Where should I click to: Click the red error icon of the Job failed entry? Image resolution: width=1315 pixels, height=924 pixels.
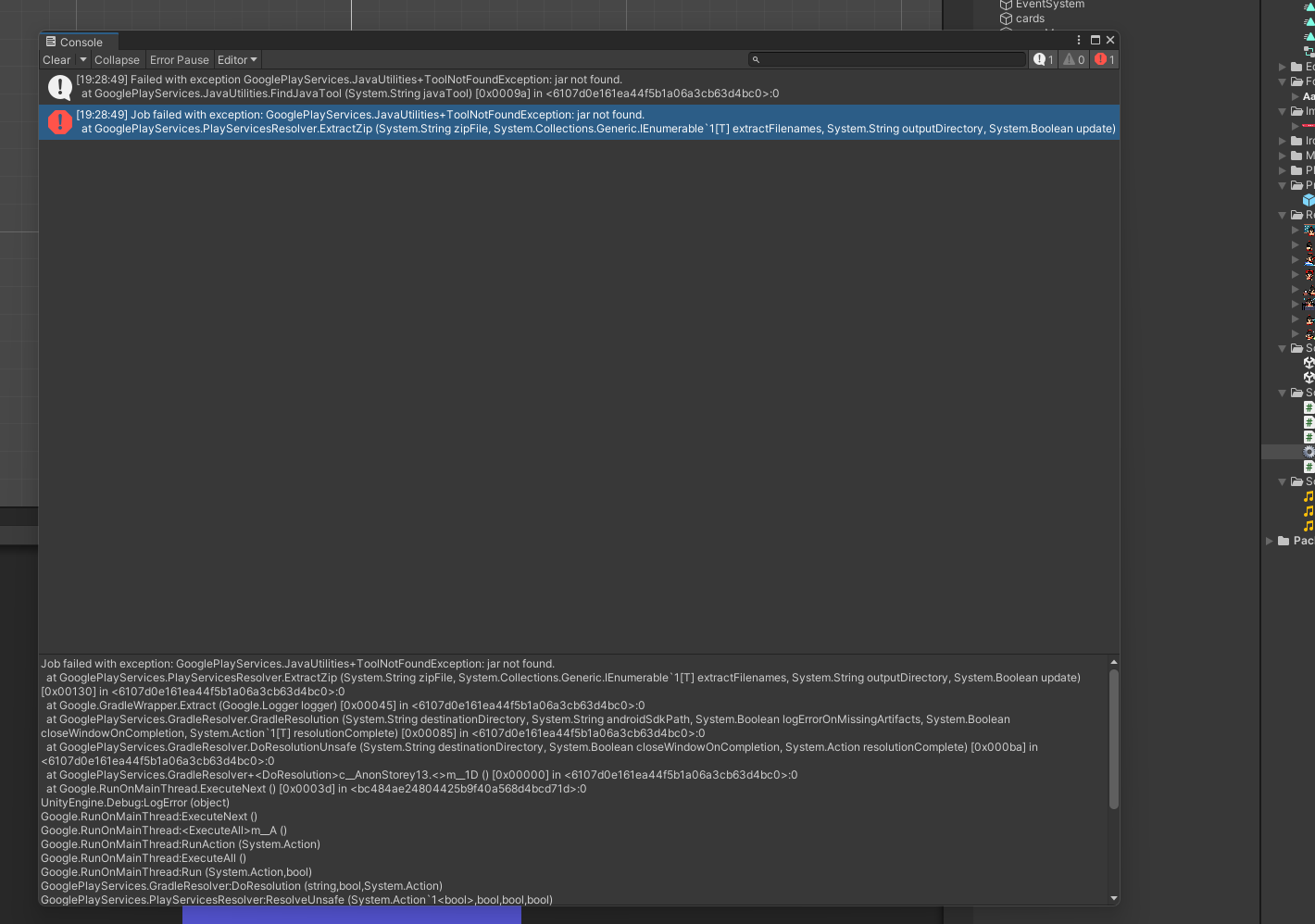pos(60,122)
